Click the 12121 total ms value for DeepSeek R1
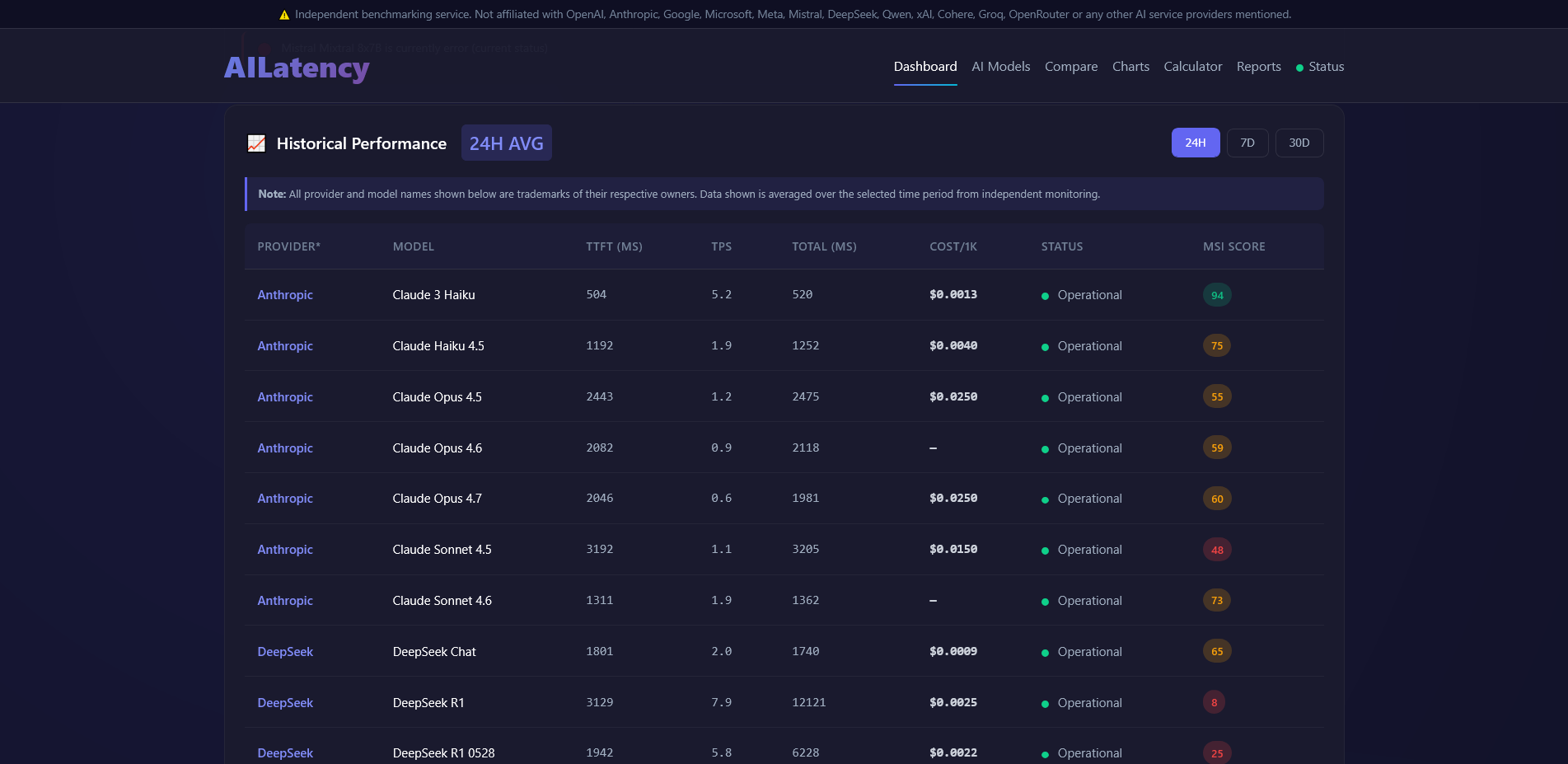This screenshot has height=764, width=1568. click(x=809, y=703)
